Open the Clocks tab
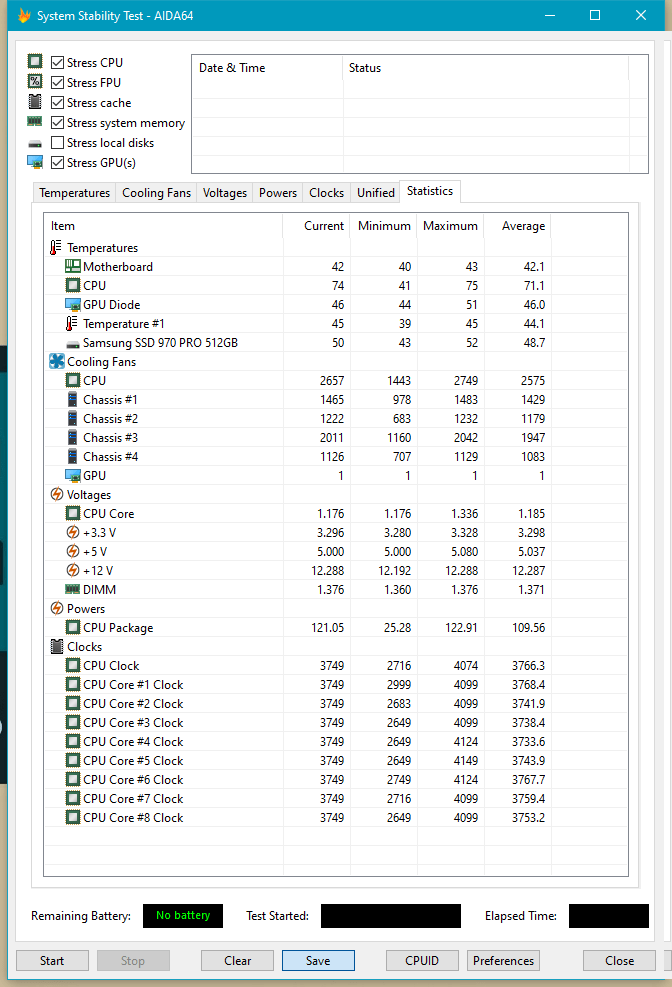This screenshot has height=987, width=672. [x=327, y=193]
